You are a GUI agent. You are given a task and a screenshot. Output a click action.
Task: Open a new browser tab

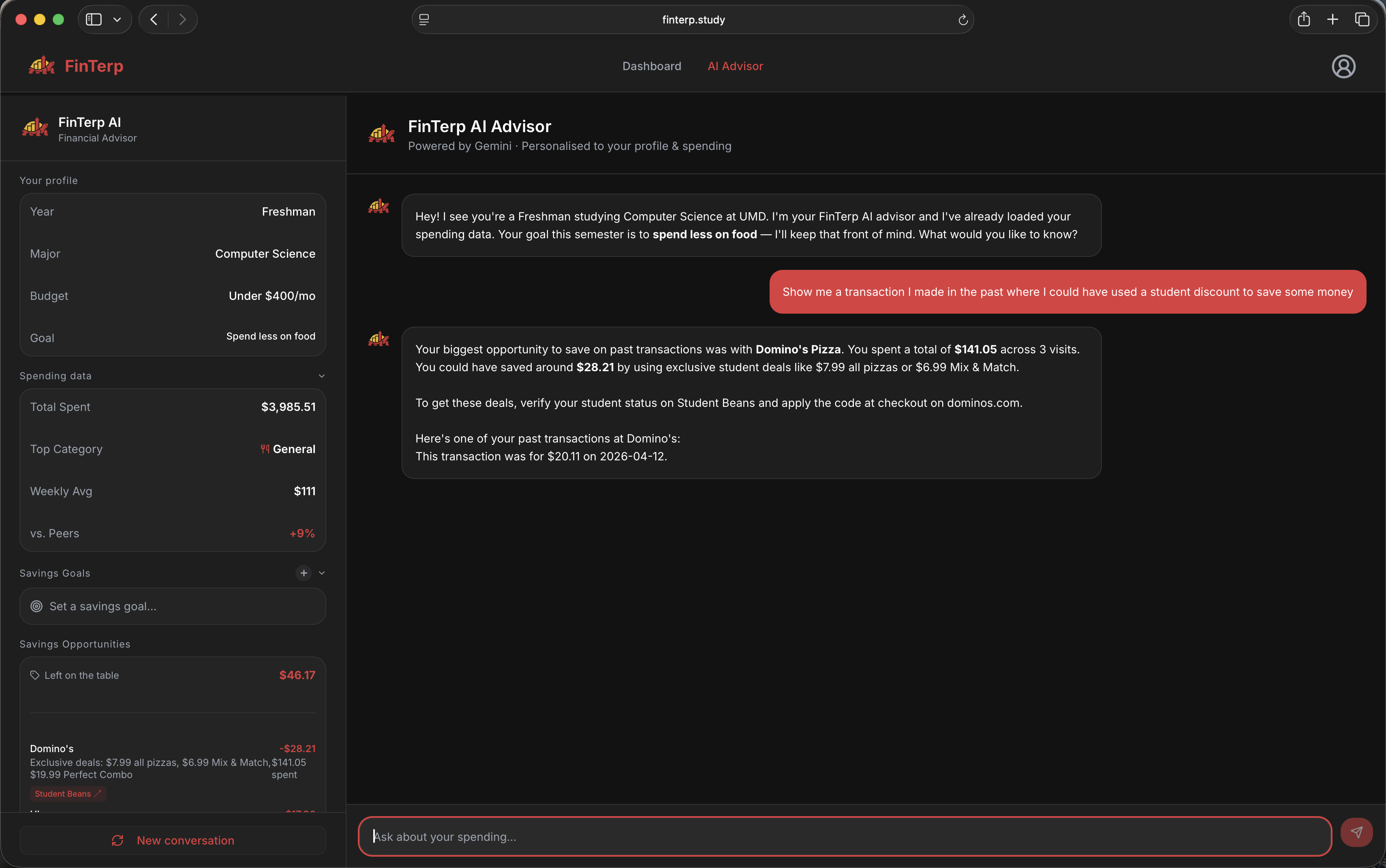(x=1333, y=19)
